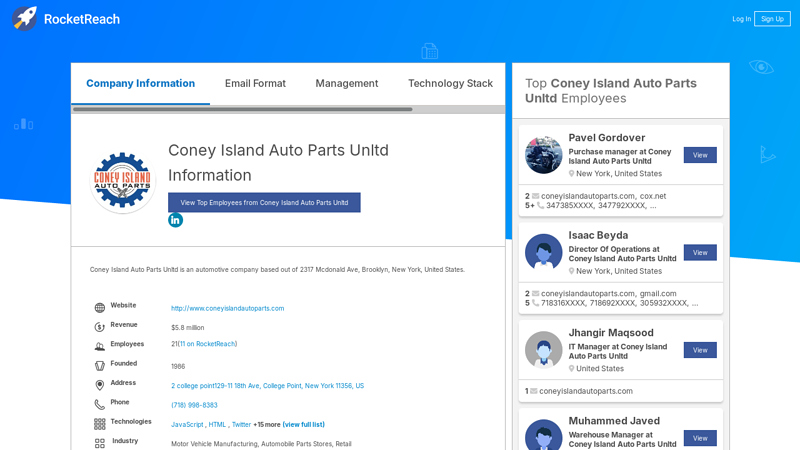Click the company description paragraph

tap(277, 269)
